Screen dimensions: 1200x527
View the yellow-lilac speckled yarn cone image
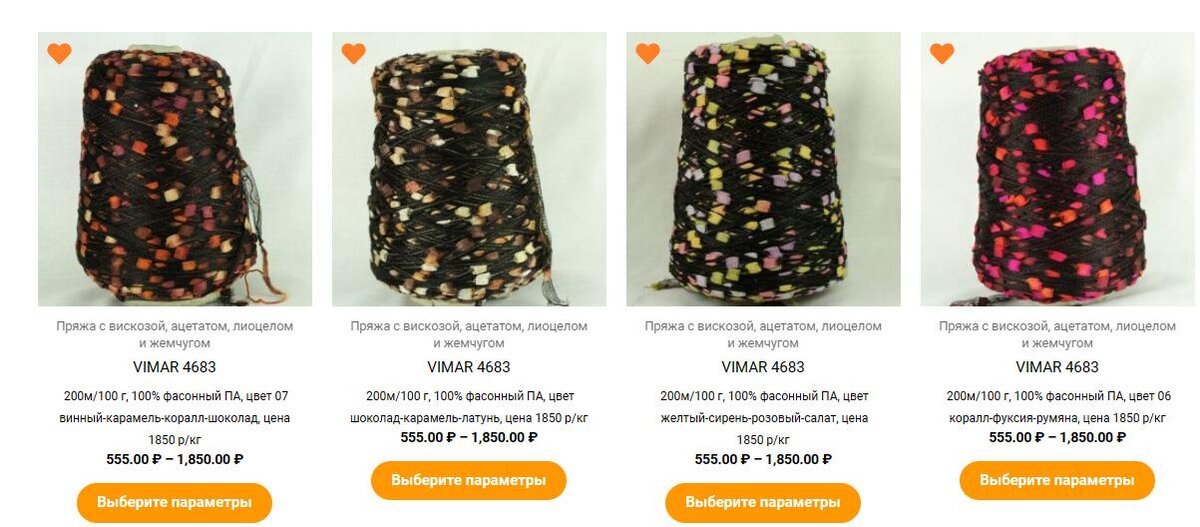click(763, 169)
